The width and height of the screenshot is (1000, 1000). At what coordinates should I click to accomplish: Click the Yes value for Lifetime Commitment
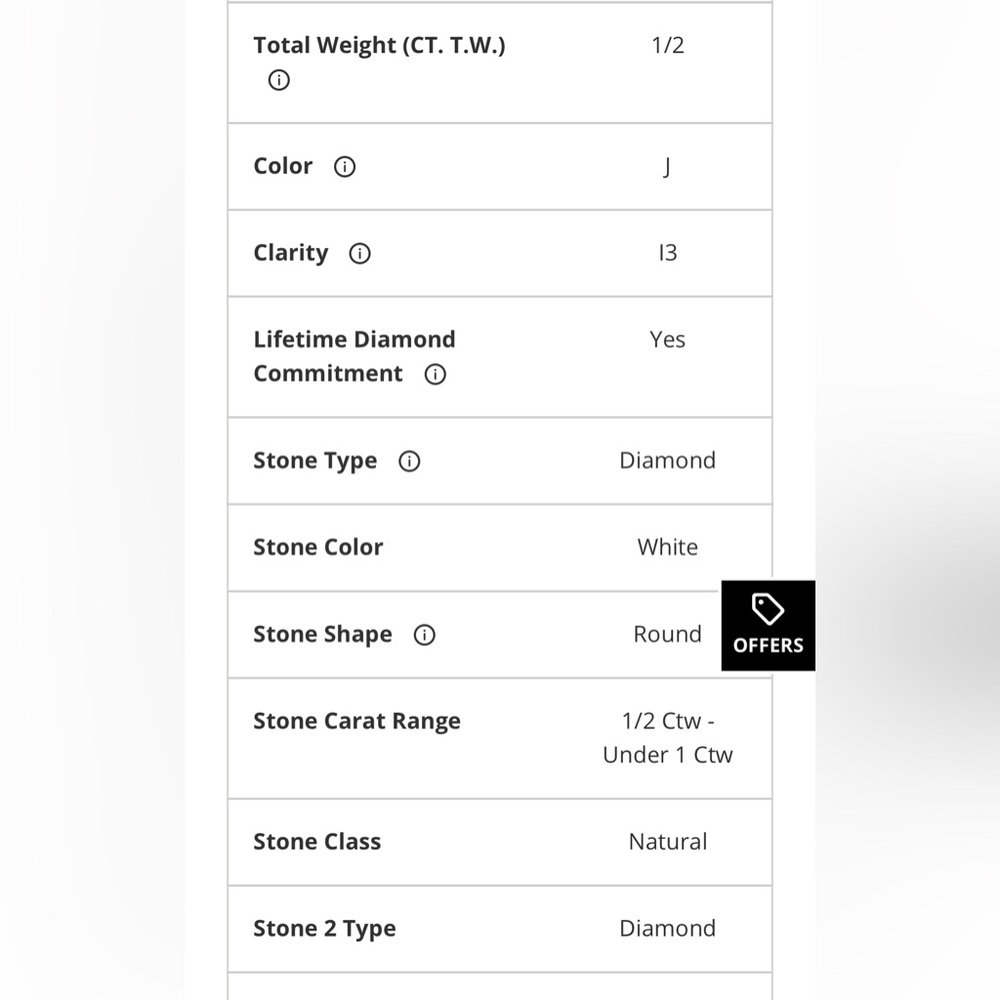click(x=667, y=340)
